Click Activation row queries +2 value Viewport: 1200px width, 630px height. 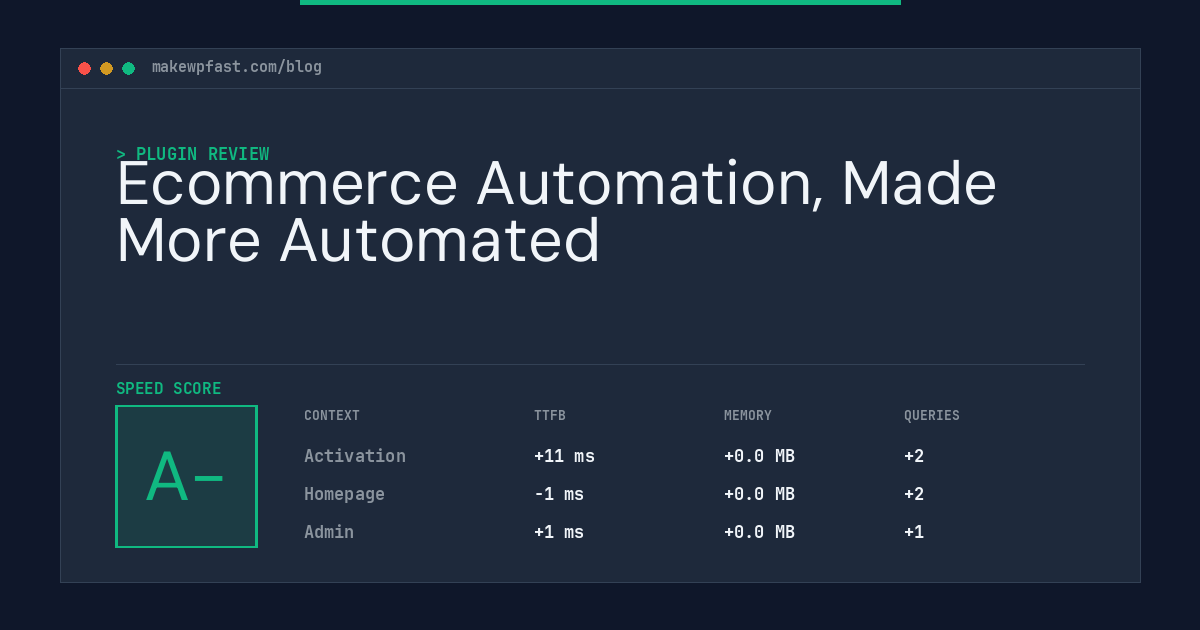point(914,456)
